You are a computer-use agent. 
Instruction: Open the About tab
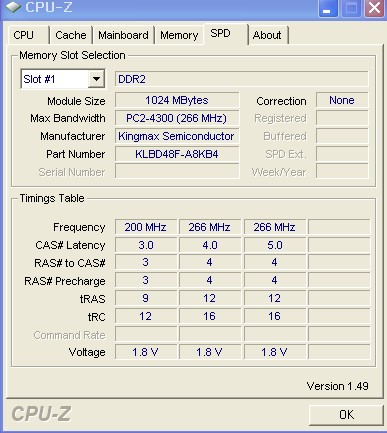(x=268, y=35)
